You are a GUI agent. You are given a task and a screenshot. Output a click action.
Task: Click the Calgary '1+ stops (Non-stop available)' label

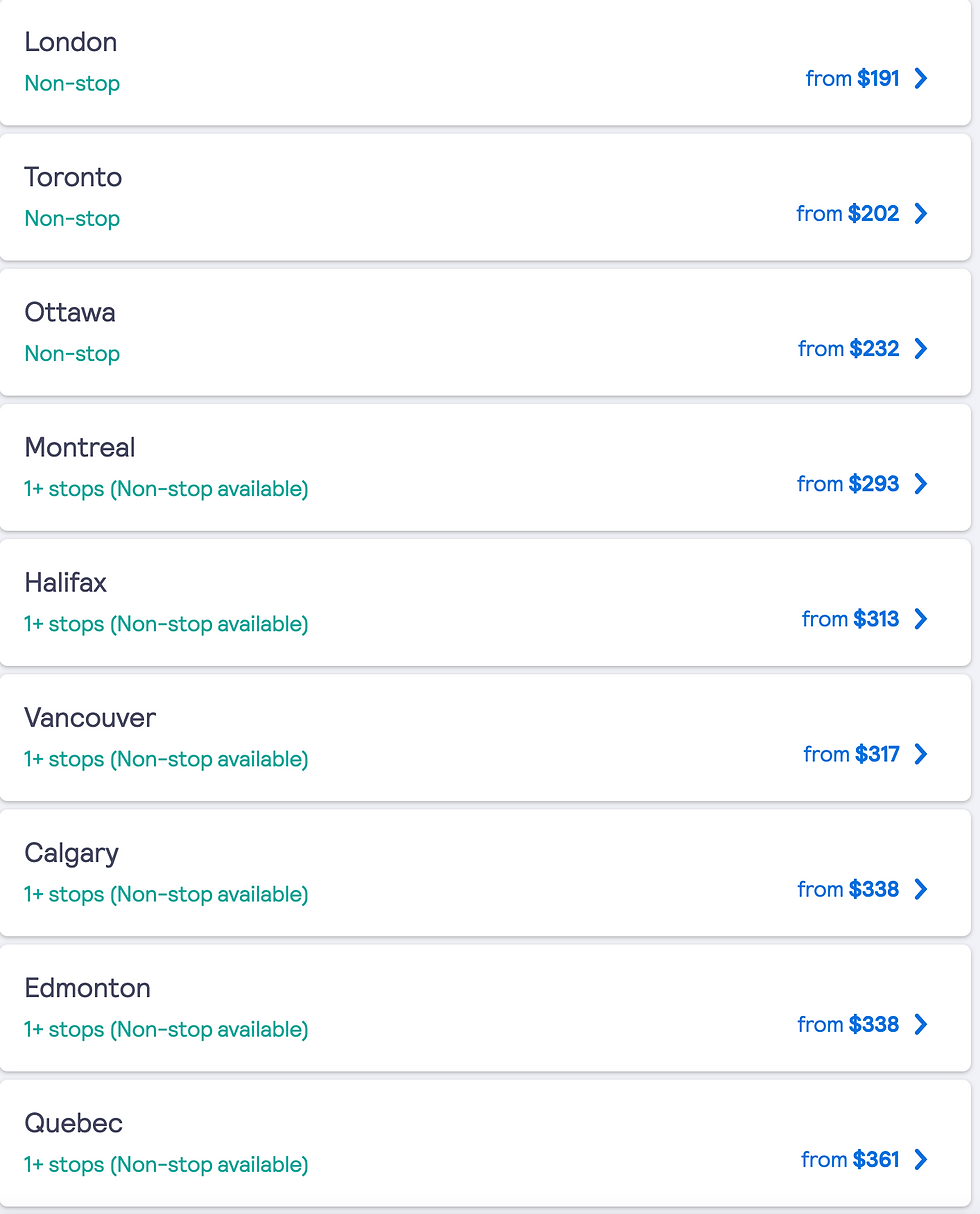[166, 894]
